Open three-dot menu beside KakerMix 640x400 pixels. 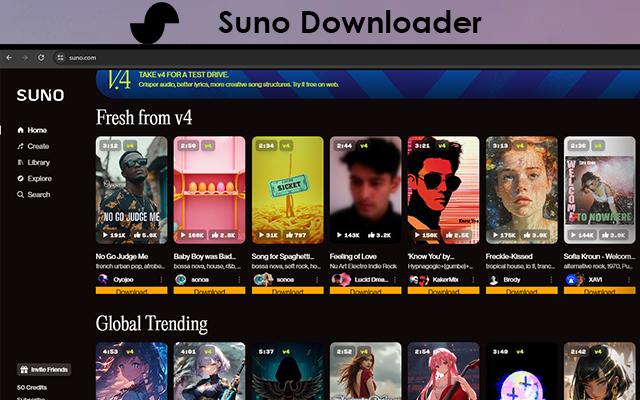(x=473, y=280)
